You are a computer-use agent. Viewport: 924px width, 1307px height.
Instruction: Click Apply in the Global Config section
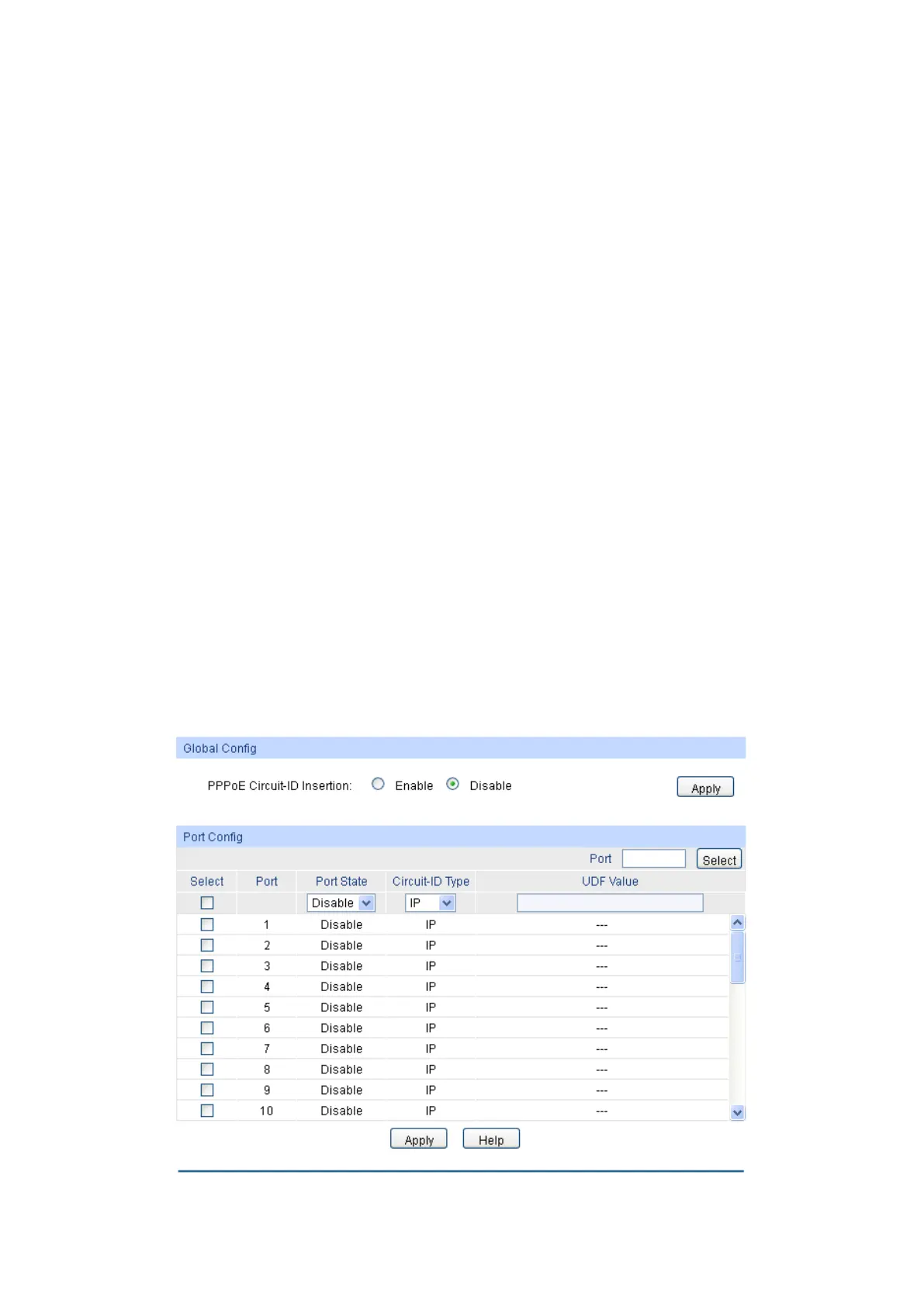[x=705, y=787]
